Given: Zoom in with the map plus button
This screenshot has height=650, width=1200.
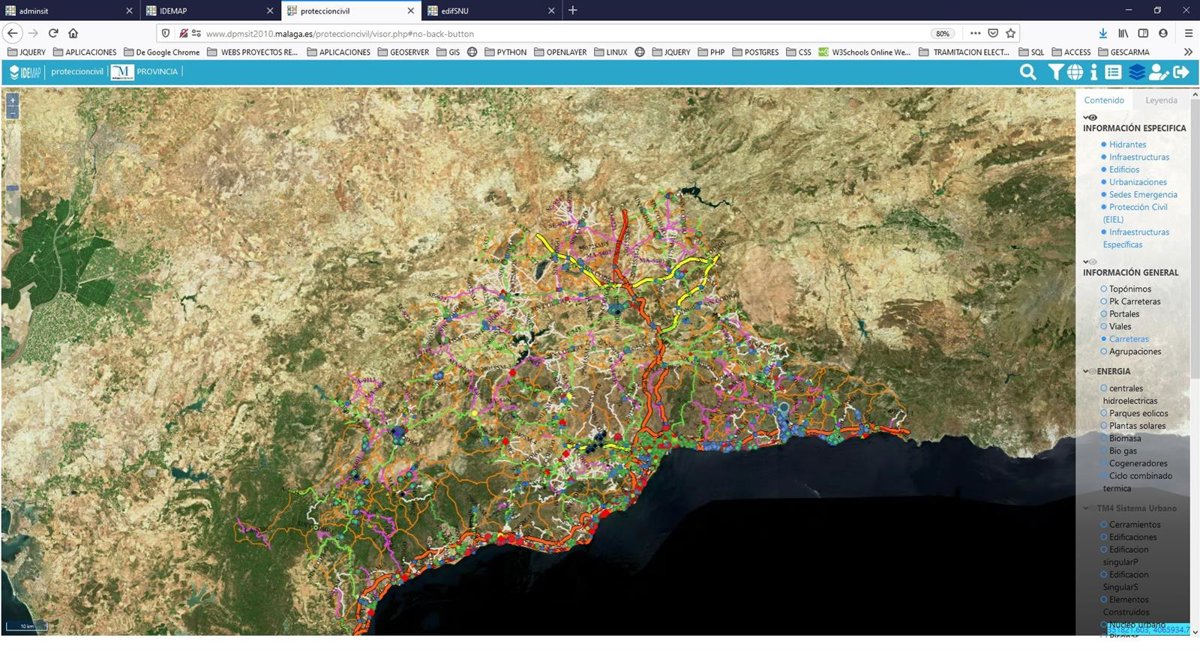Looking at the screenshot, I should tap(12, 101).
